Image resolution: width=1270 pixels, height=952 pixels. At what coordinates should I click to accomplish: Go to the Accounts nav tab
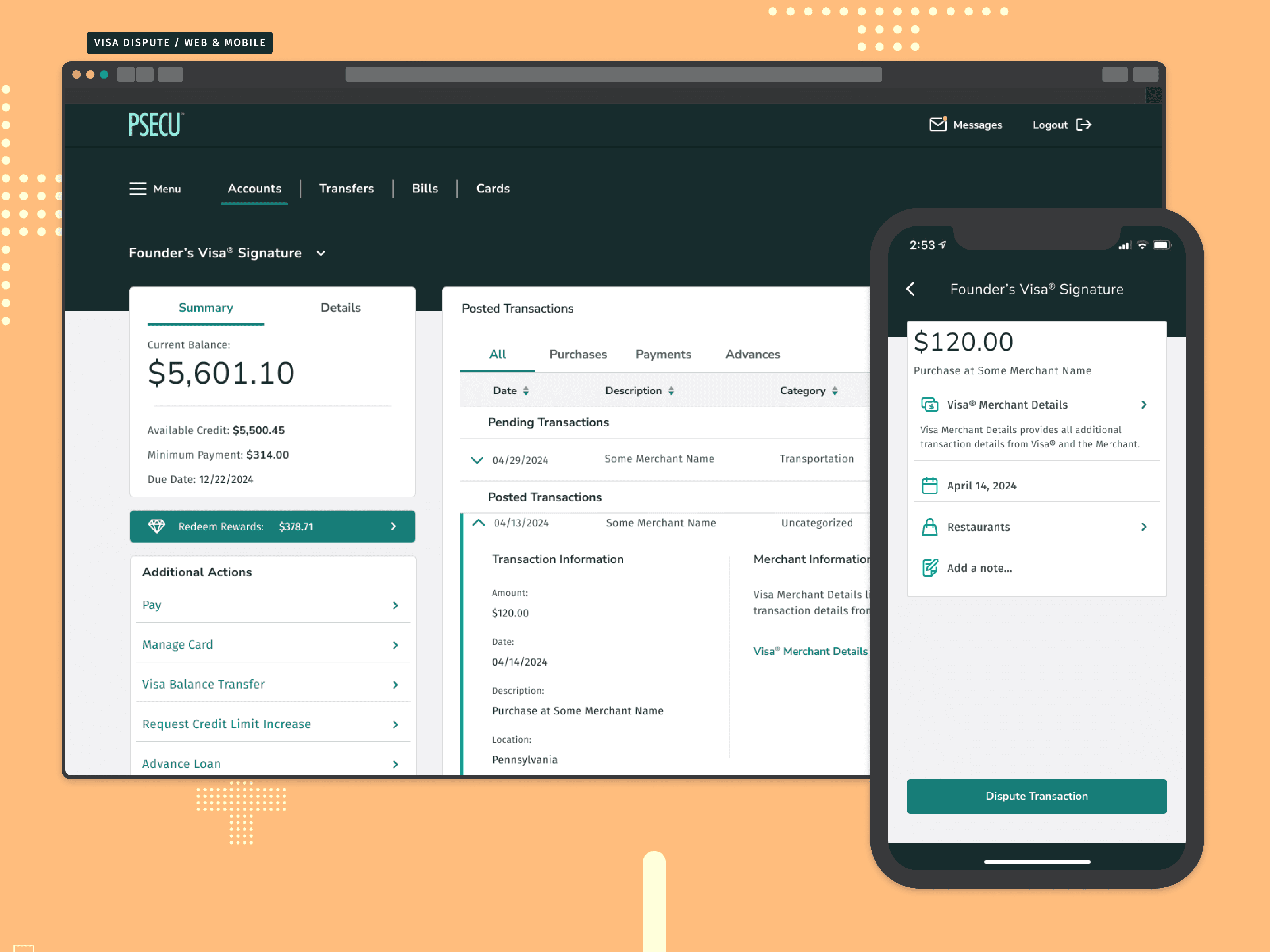pyautogui.click(x=254, y=189)
